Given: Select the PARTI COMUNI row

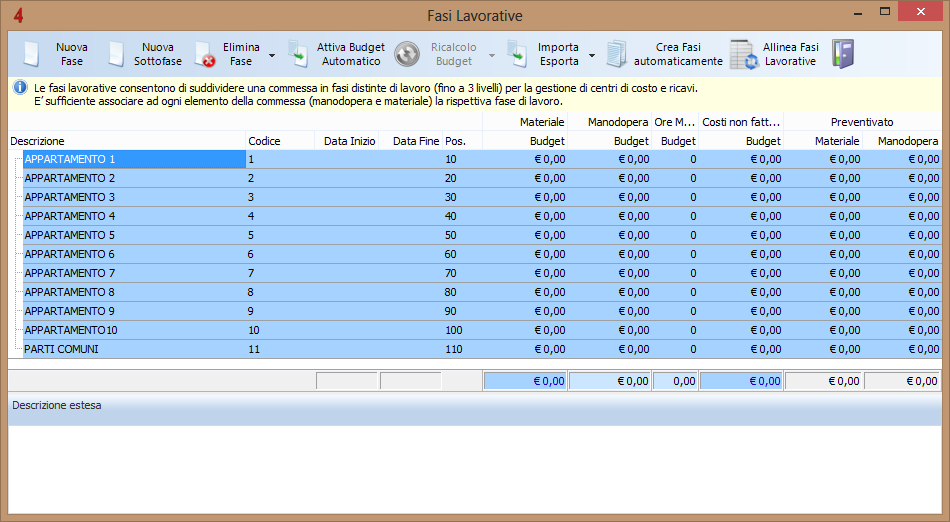Looking at the screenshot, I should tap(482, 349).
